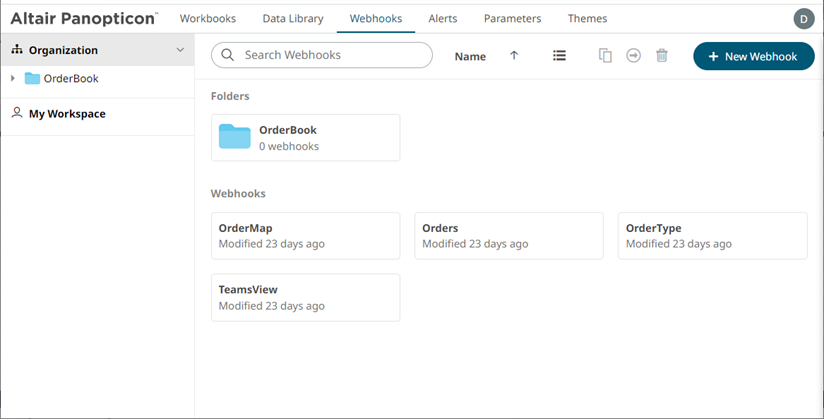Collapse the Organization section chevron
824x419 pixels.
(180, 50)
